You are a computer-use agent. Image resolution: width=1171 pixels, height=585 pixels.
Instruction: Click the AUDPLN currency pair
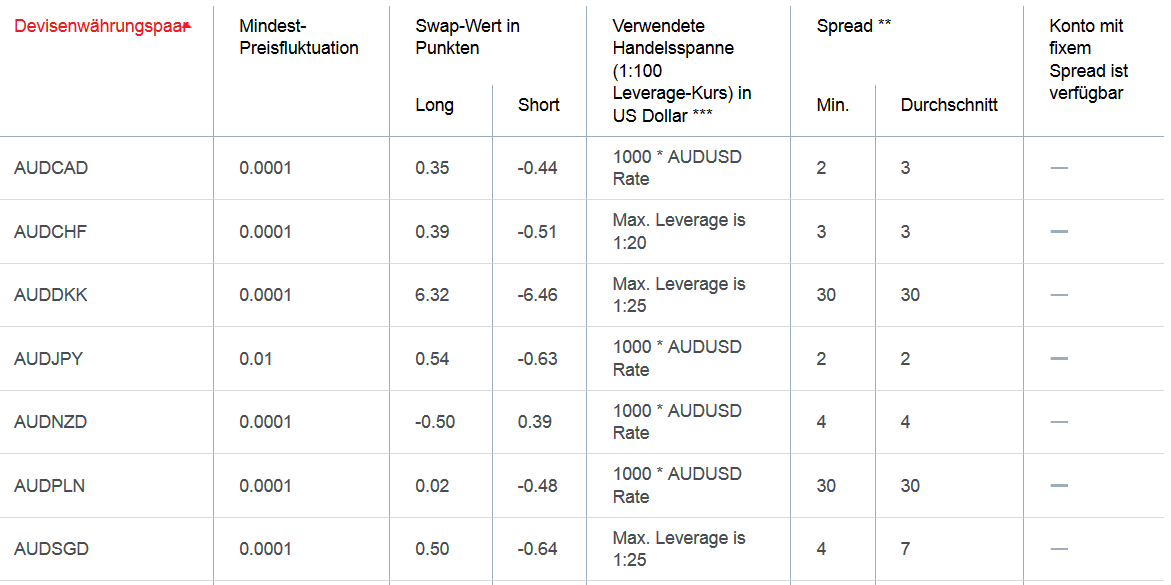click(x=49, y=486)
